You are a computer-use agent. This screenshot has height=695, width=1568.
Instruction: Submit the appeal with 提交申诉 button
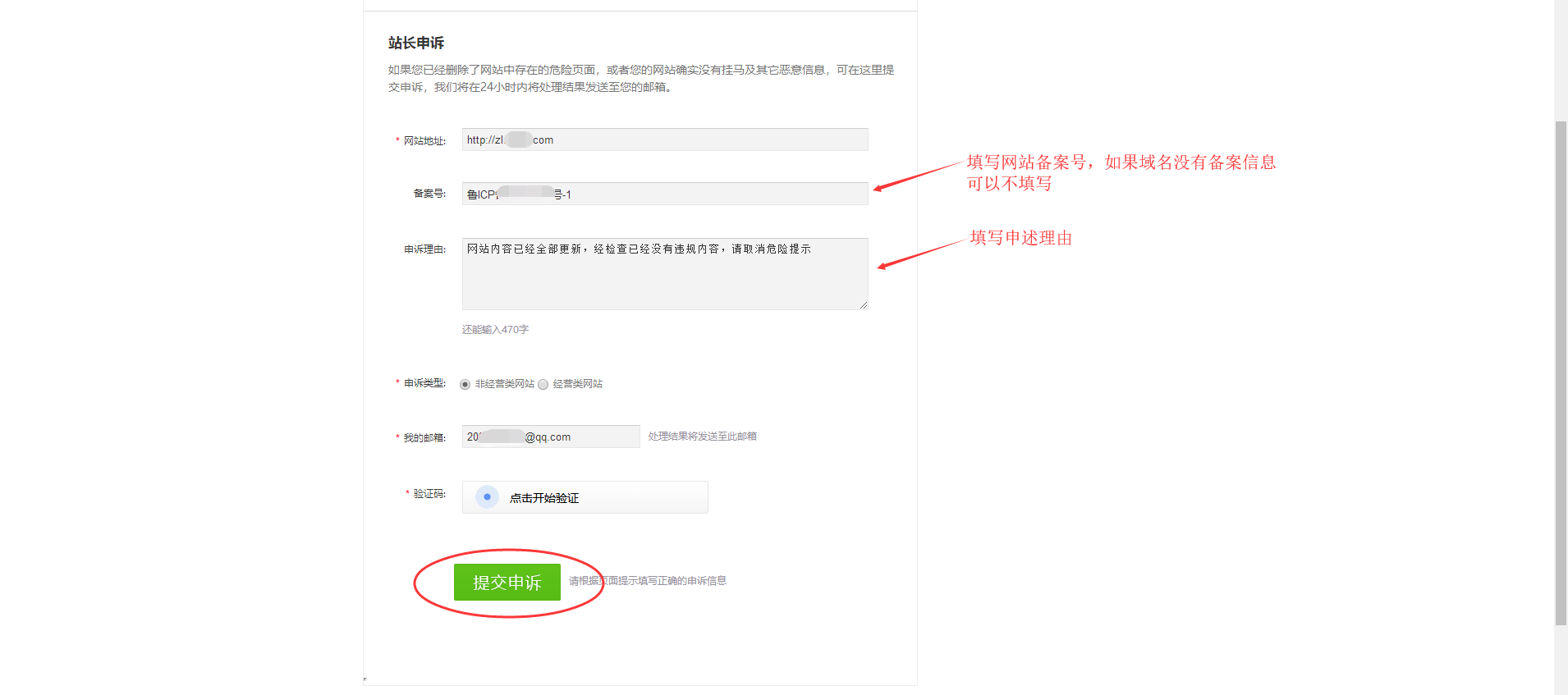click(x=507, y=583)
